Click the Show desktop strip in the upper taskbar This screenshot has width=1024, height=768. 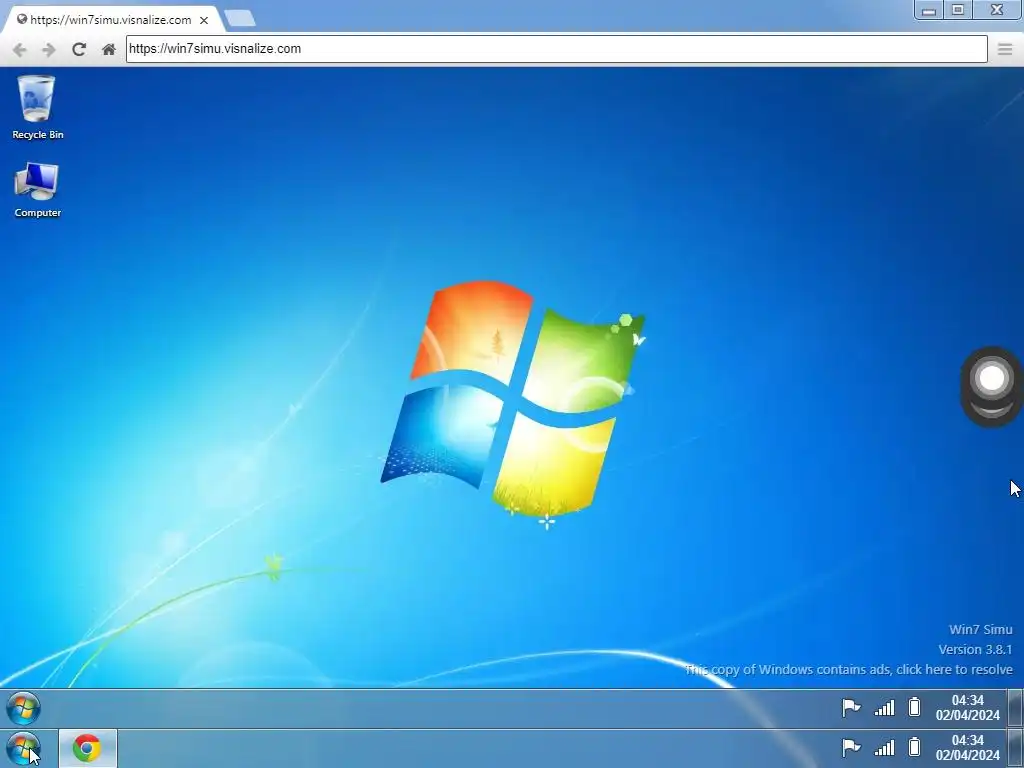coord(1015,708)
